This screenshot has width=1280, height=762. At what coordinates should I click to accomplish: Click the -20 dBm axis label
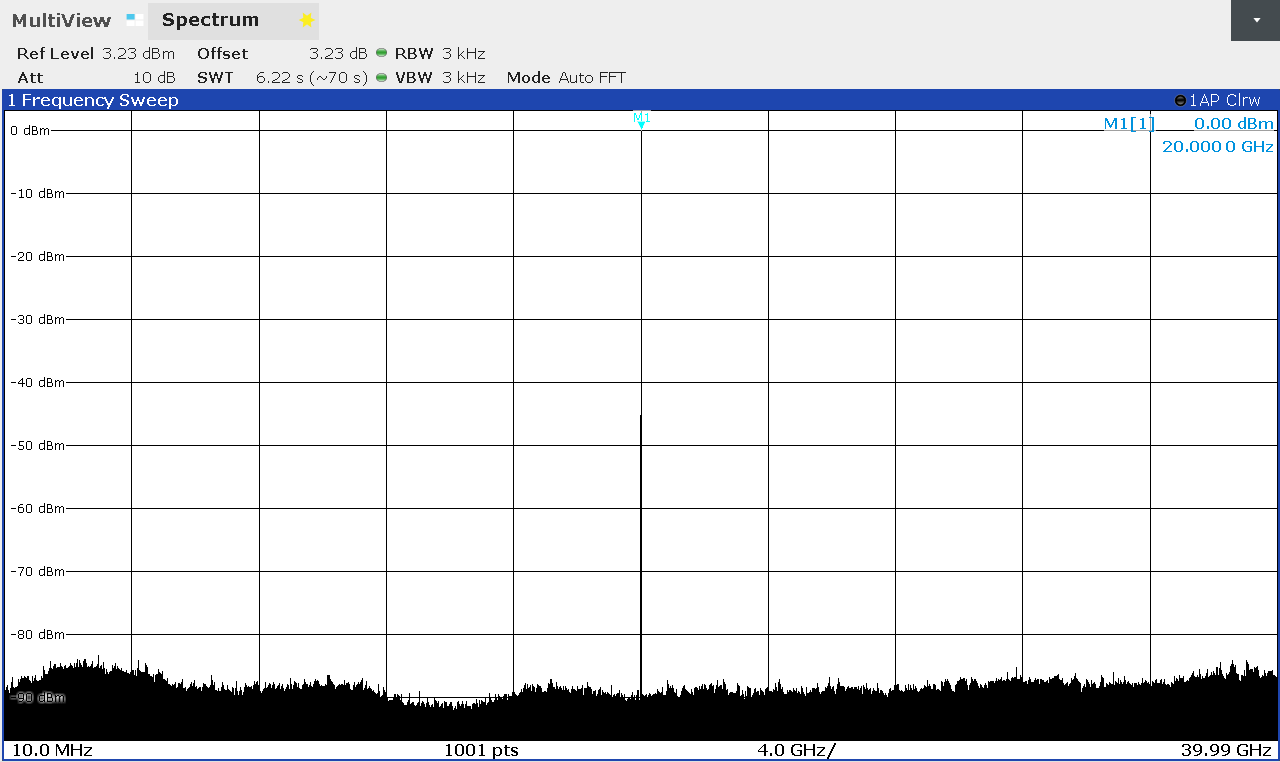pyautogui.click(x=37, y=256)
